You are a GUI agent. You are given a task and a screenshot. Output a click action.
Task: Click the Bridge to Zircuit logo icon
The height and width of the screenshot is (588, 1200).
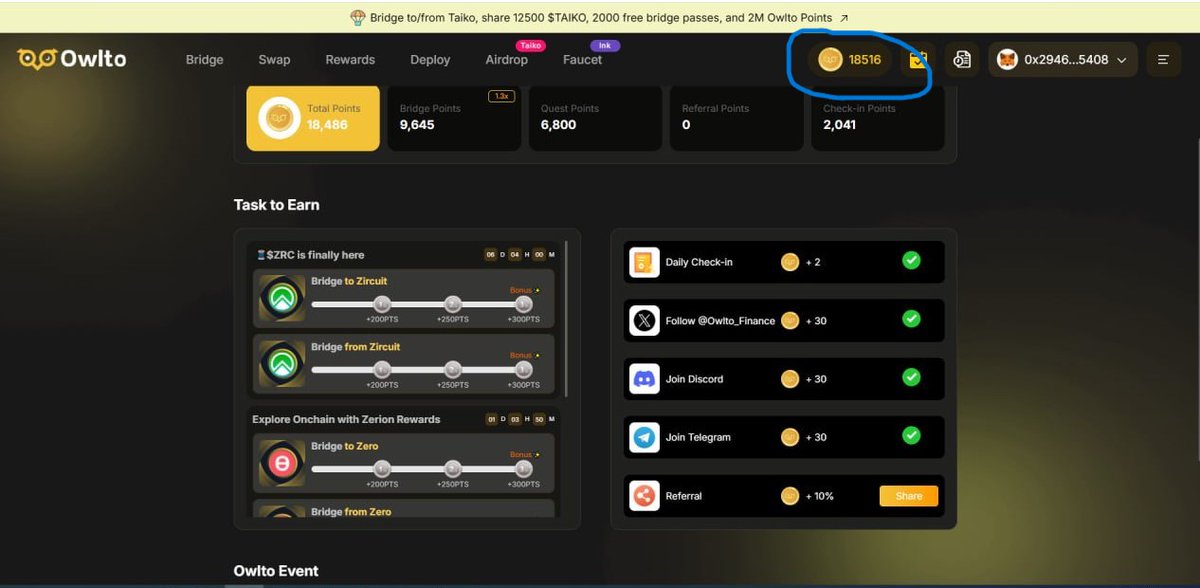pos(282,298)
